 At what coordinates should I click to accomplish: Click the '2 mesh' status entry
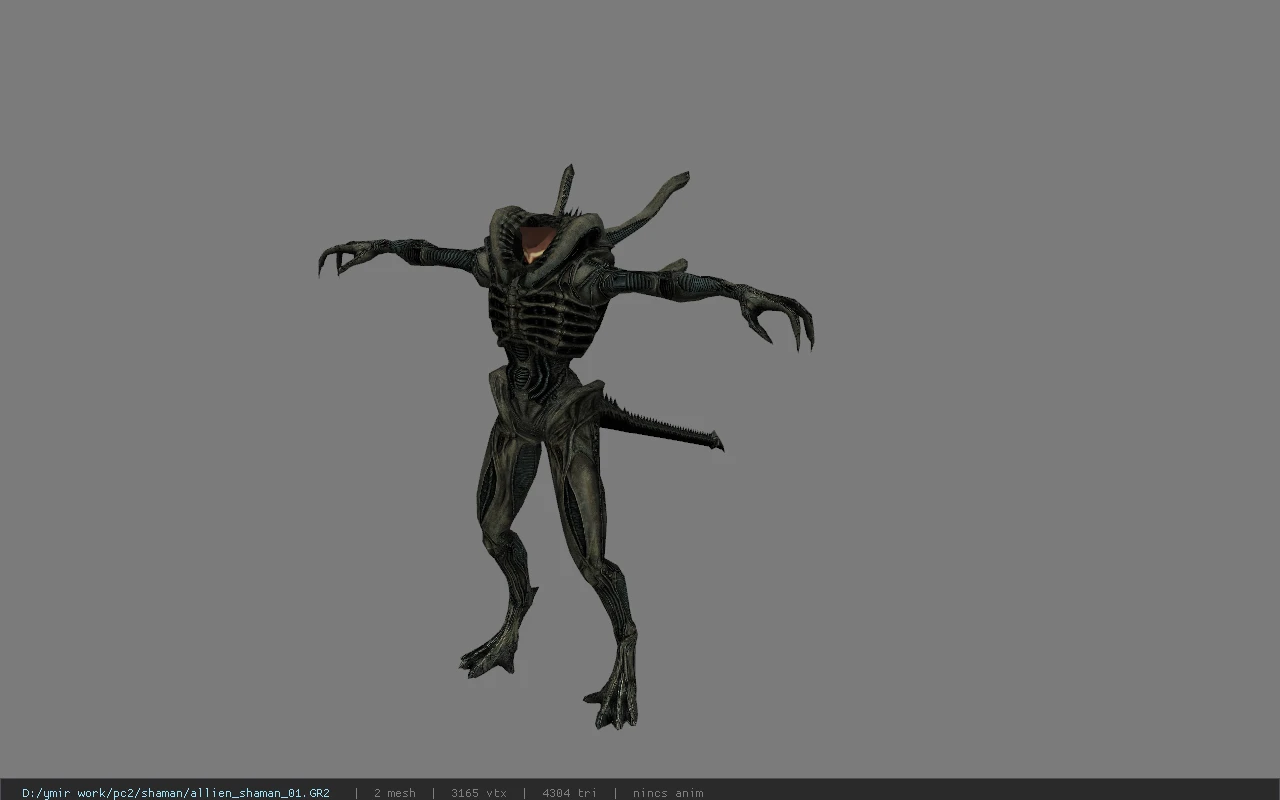tap(394, 793)
